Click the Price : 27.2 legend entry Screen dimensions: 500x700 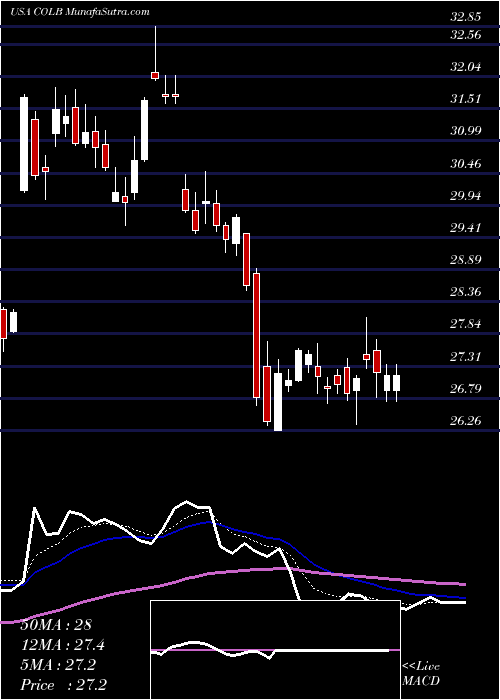click(63, 685)
